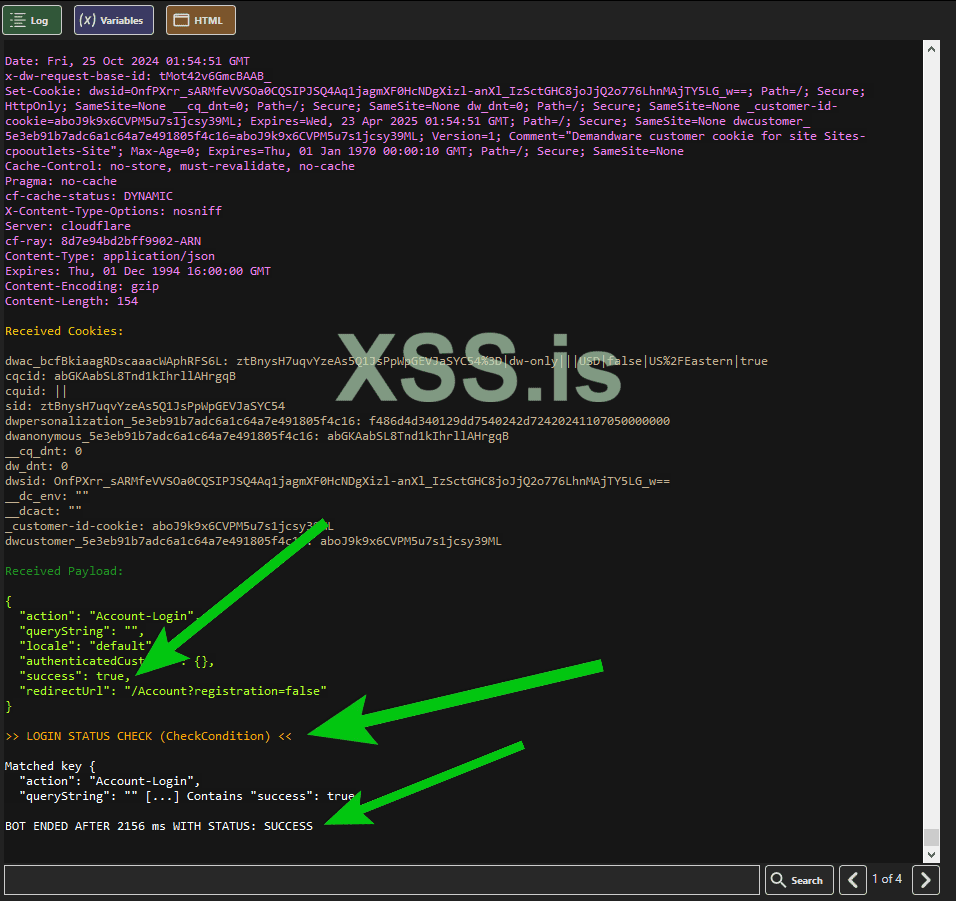Click the "__dcact:" cookie line
This screenshot has width=956, height=901.
[43, 511]
